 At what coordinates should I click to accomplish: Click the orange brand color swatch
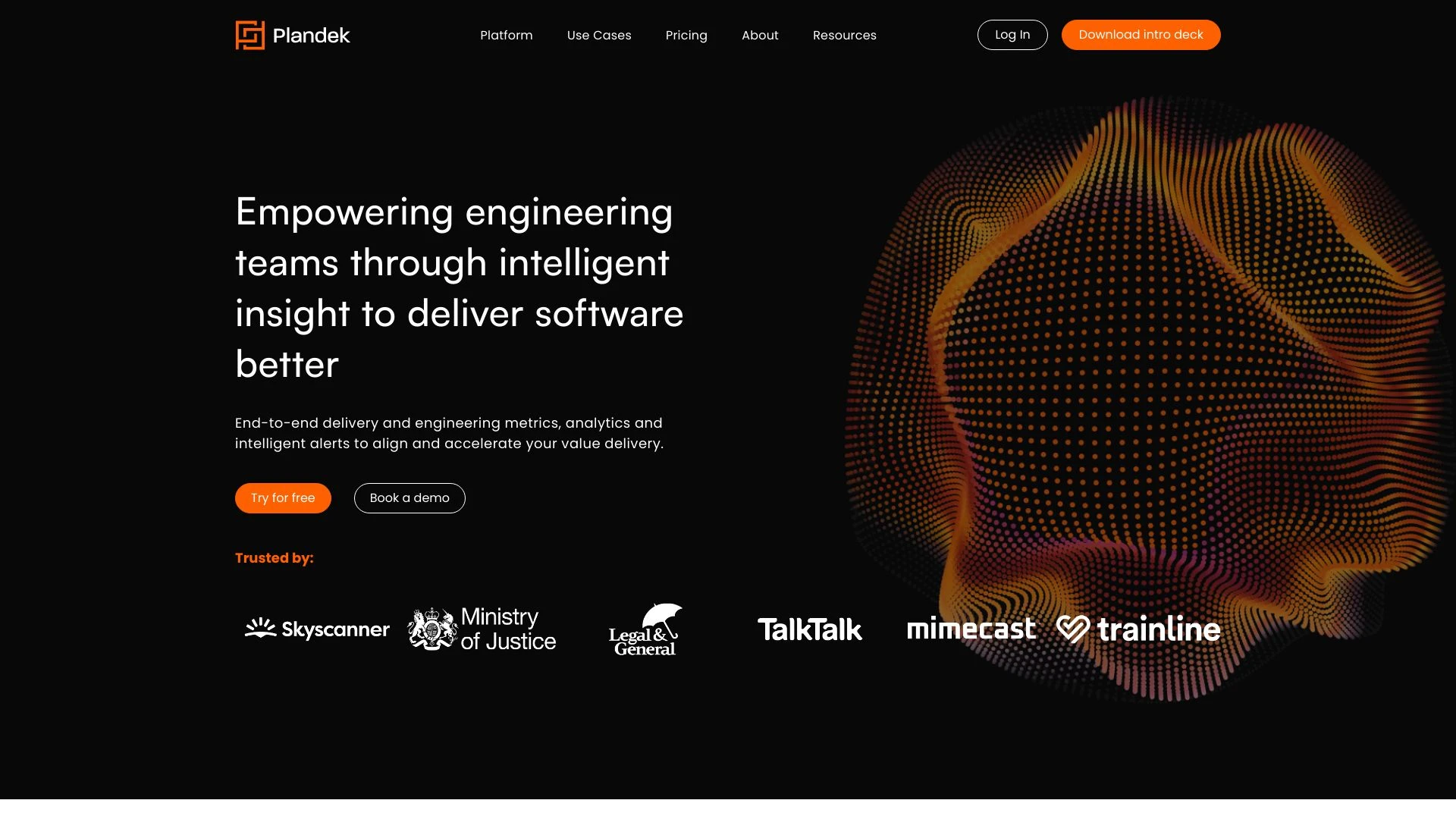coord(249,35)
